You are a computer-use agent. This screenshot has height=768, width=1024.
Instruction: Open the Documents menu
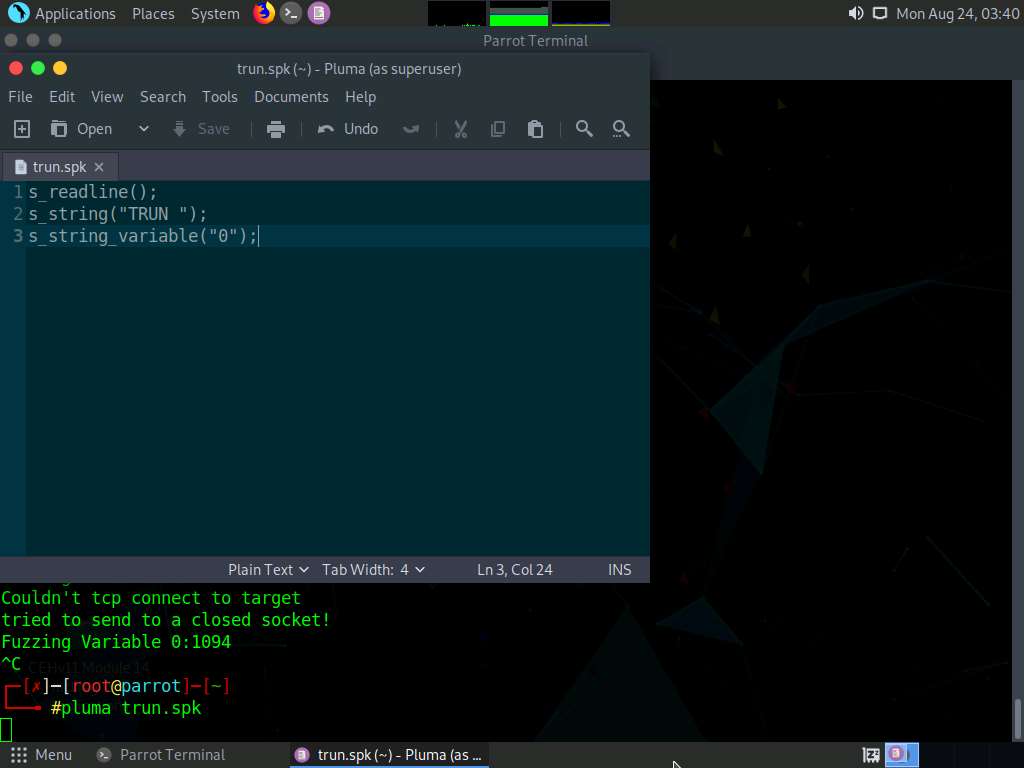(x=291, y=97)
